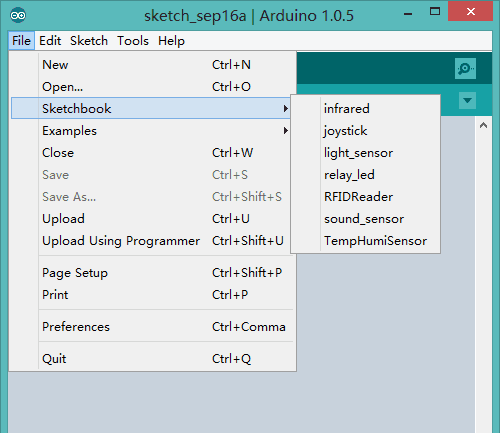This screenshot has height=433, width=500.
Task: Maximize the Arduino window
Action: pos(435,11)
